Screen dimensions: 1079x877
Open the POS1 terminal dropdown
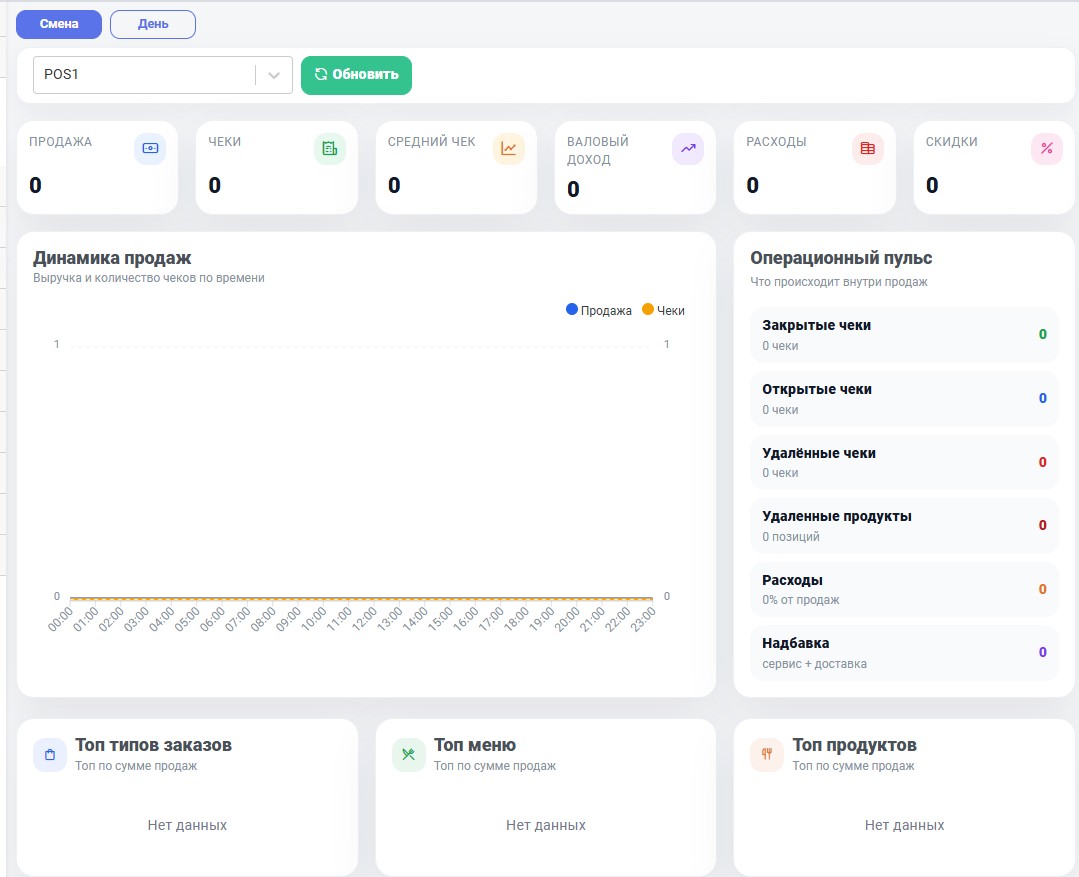point(163,75)
